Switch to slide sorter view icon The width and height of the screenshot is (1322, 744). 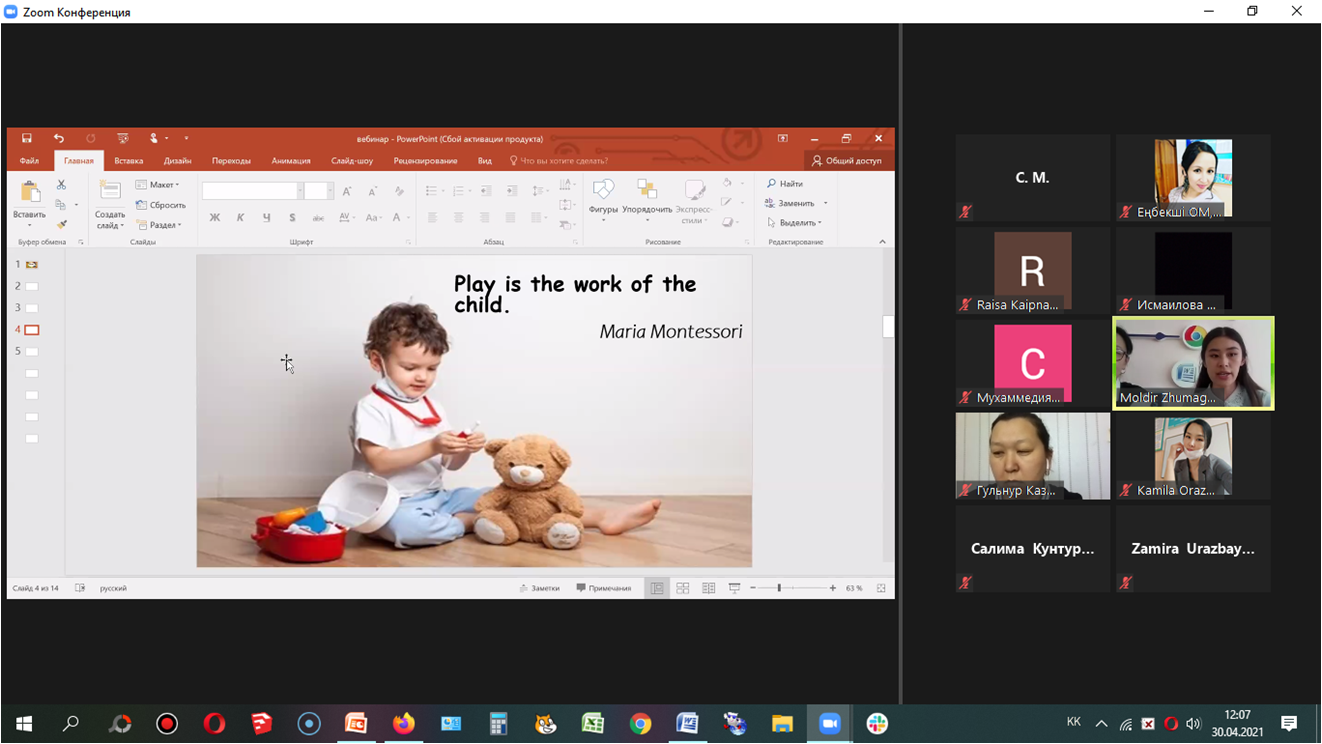click(x=683, y=589)
